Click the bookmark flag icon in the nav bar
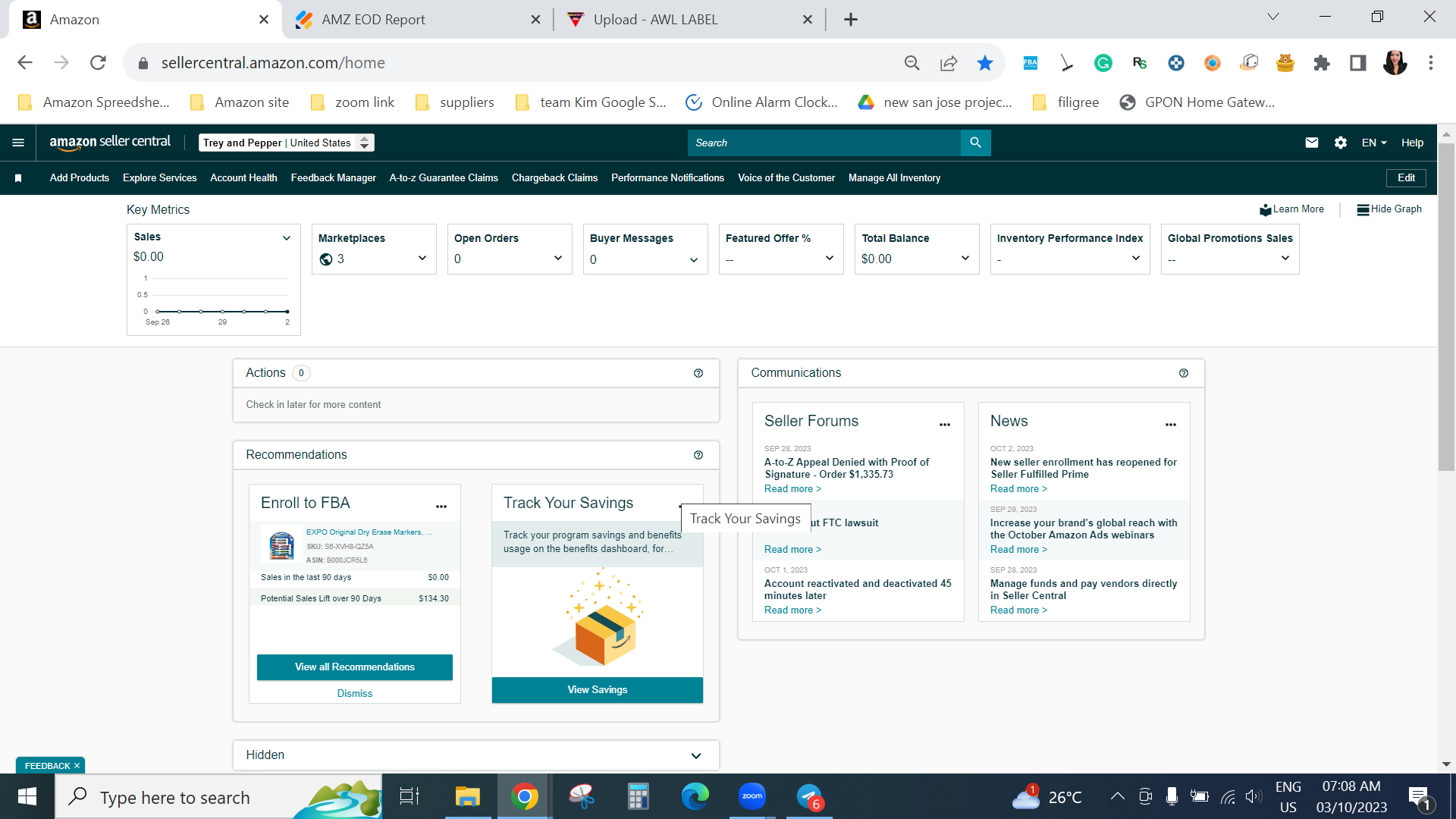This screenshot has height=819, width=1456. point(18,178)
